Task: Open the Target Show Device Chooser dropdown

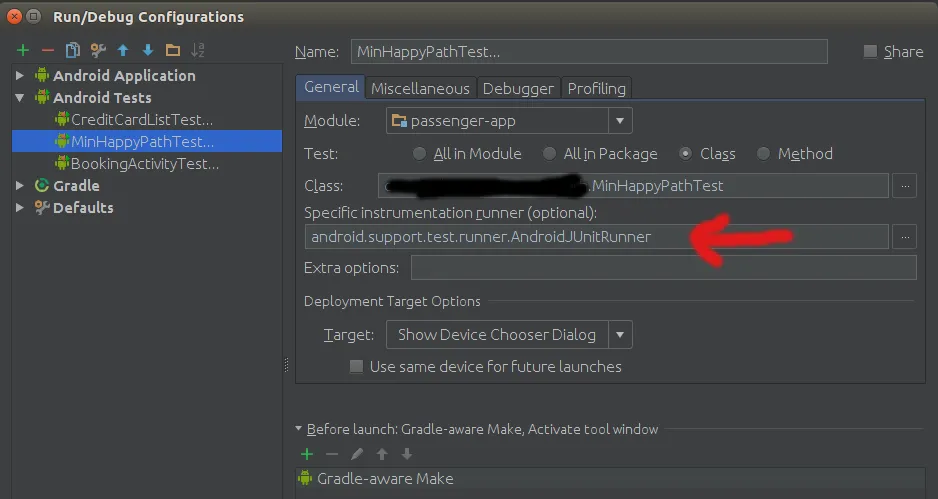Action: pyautogui.click(x=620, y=334)
